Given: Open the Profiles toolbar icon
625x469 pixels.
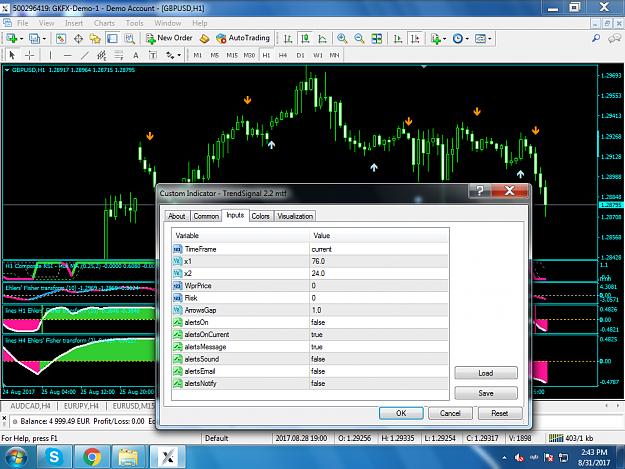Looking at the screenshot, I should coord(34,39).
